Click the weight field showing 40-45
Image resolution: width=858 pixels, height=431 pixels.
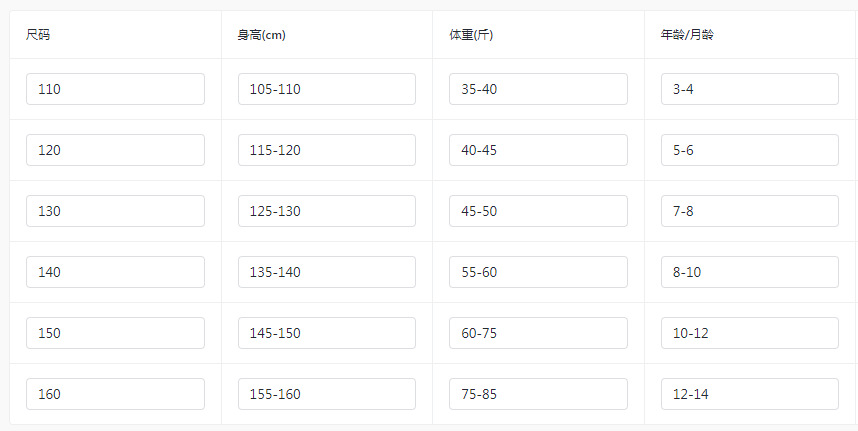[x=538, y=150]
